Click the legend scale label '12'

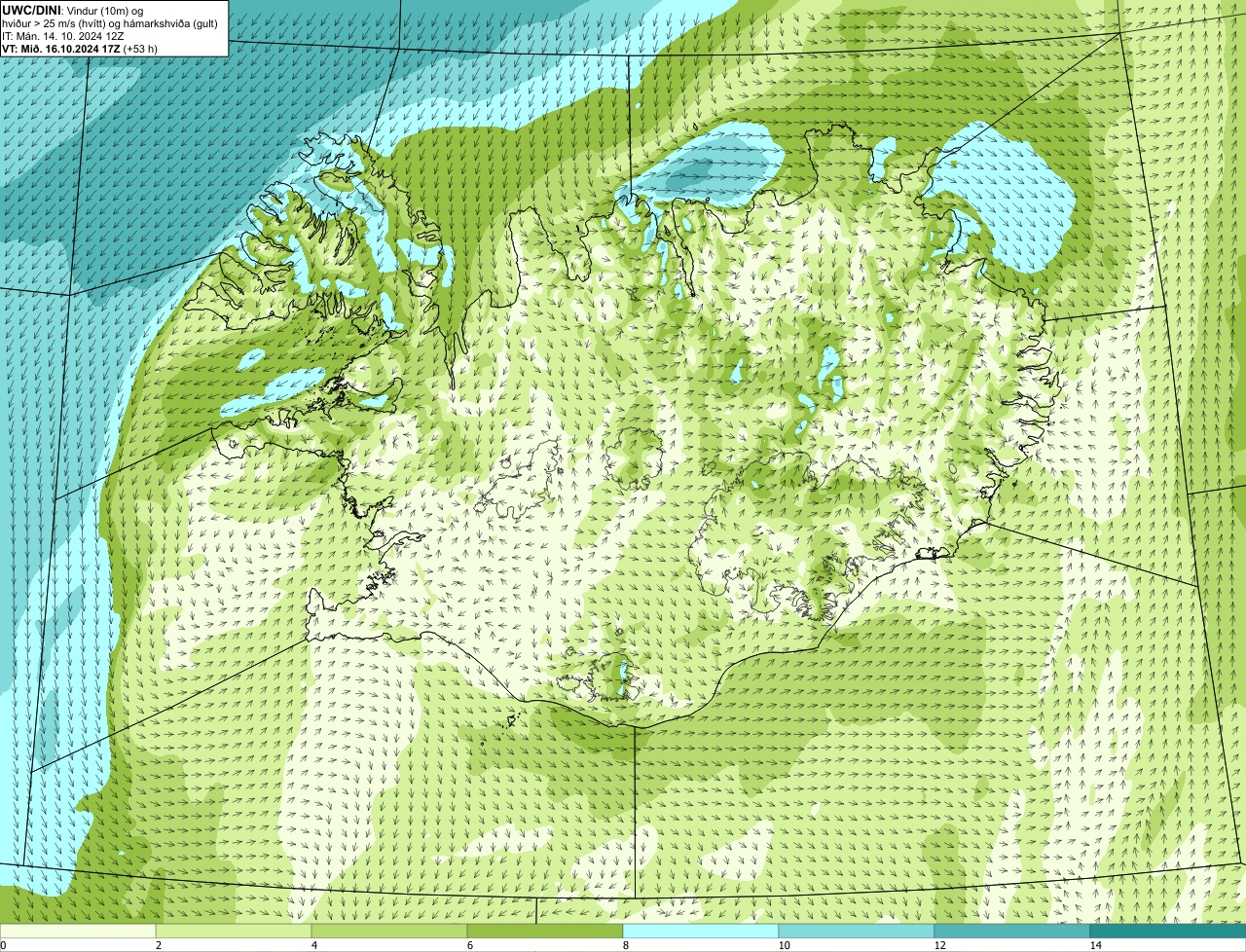(939, 945)
